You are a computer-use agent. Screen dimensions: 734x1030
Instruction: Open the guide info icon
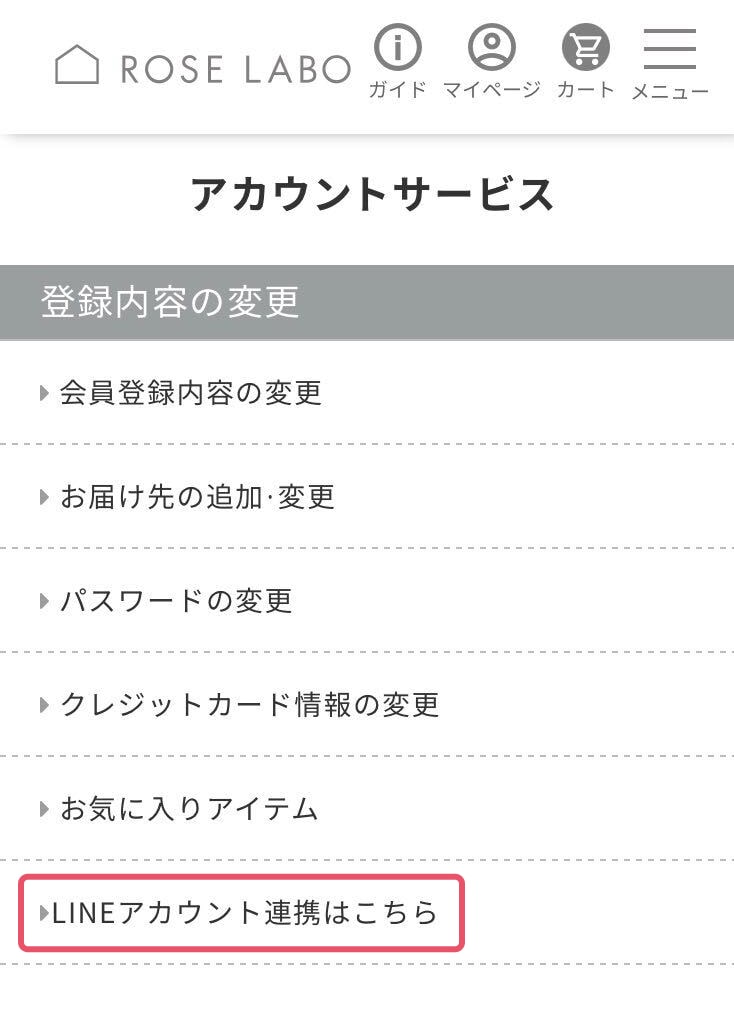[397, 47]
